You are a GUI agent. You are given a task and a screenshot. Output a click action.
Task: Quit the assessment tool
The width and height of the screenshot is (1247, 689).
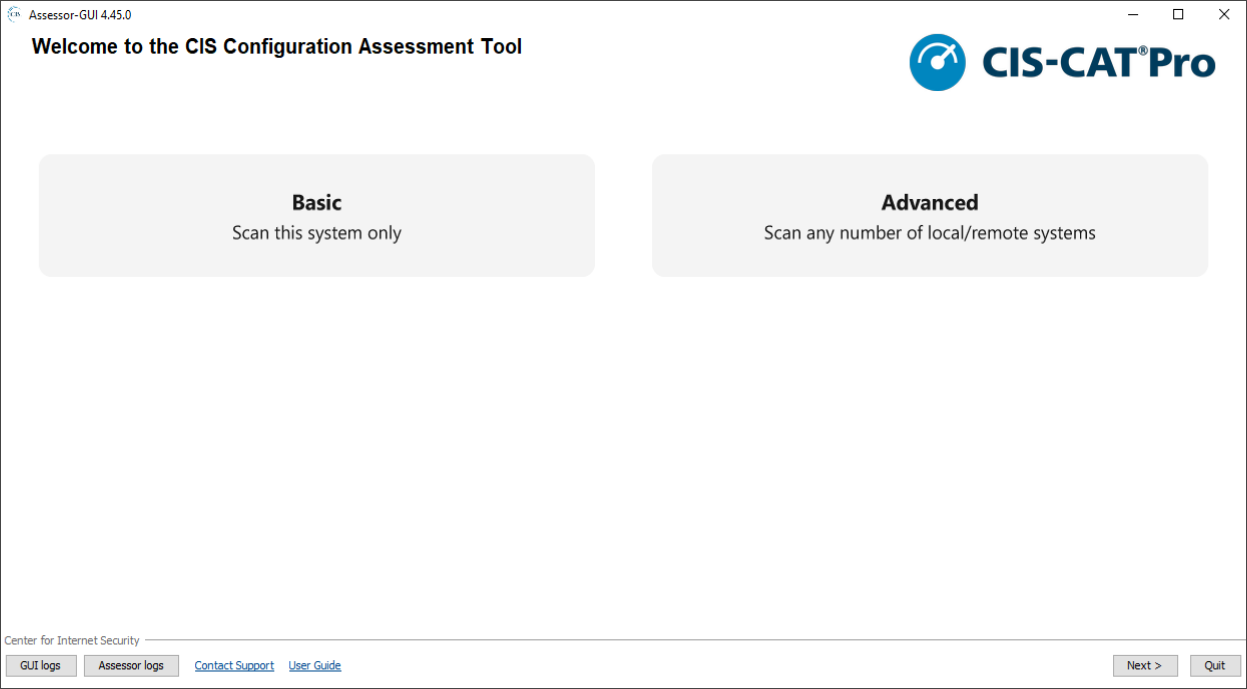(1215, 666)
